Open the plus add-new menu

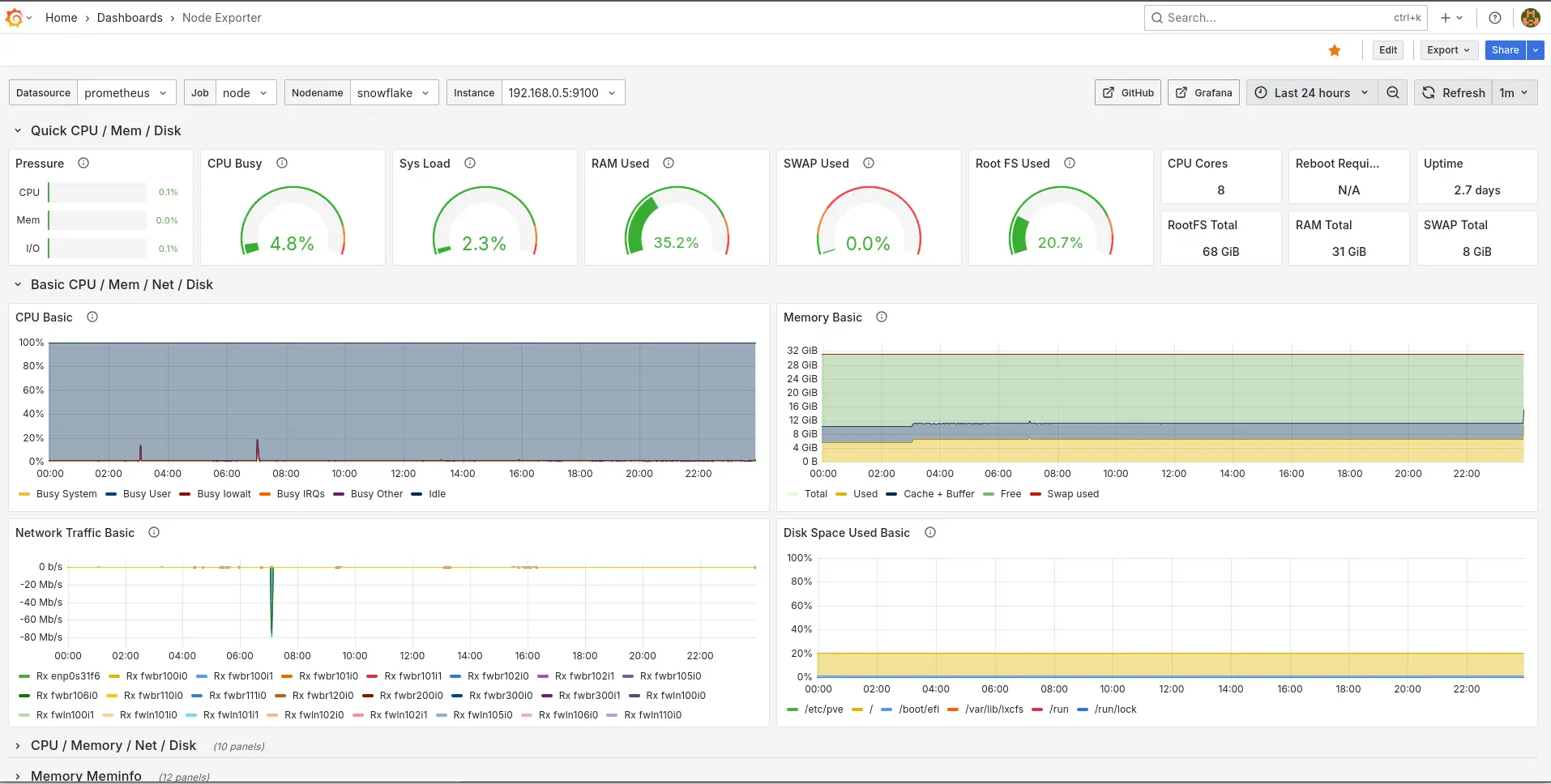1451,18
